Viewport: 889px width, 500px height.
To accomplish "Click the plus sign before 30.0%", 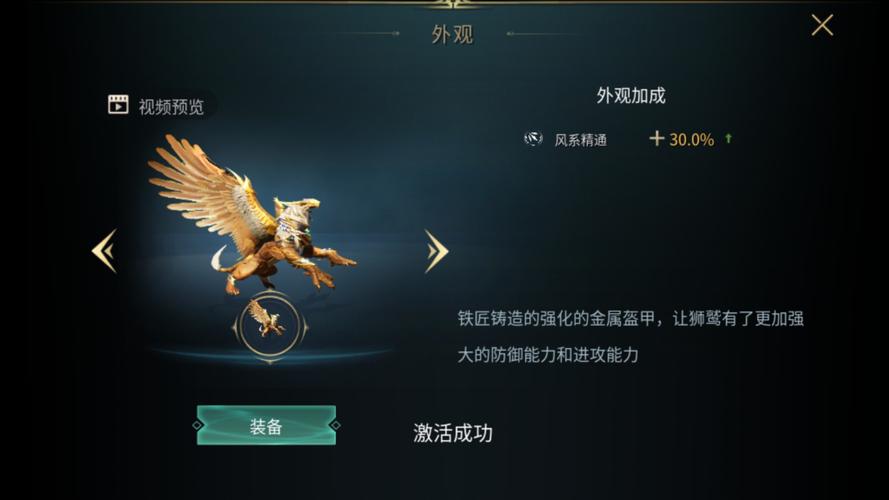I will [x=657, y=138].
